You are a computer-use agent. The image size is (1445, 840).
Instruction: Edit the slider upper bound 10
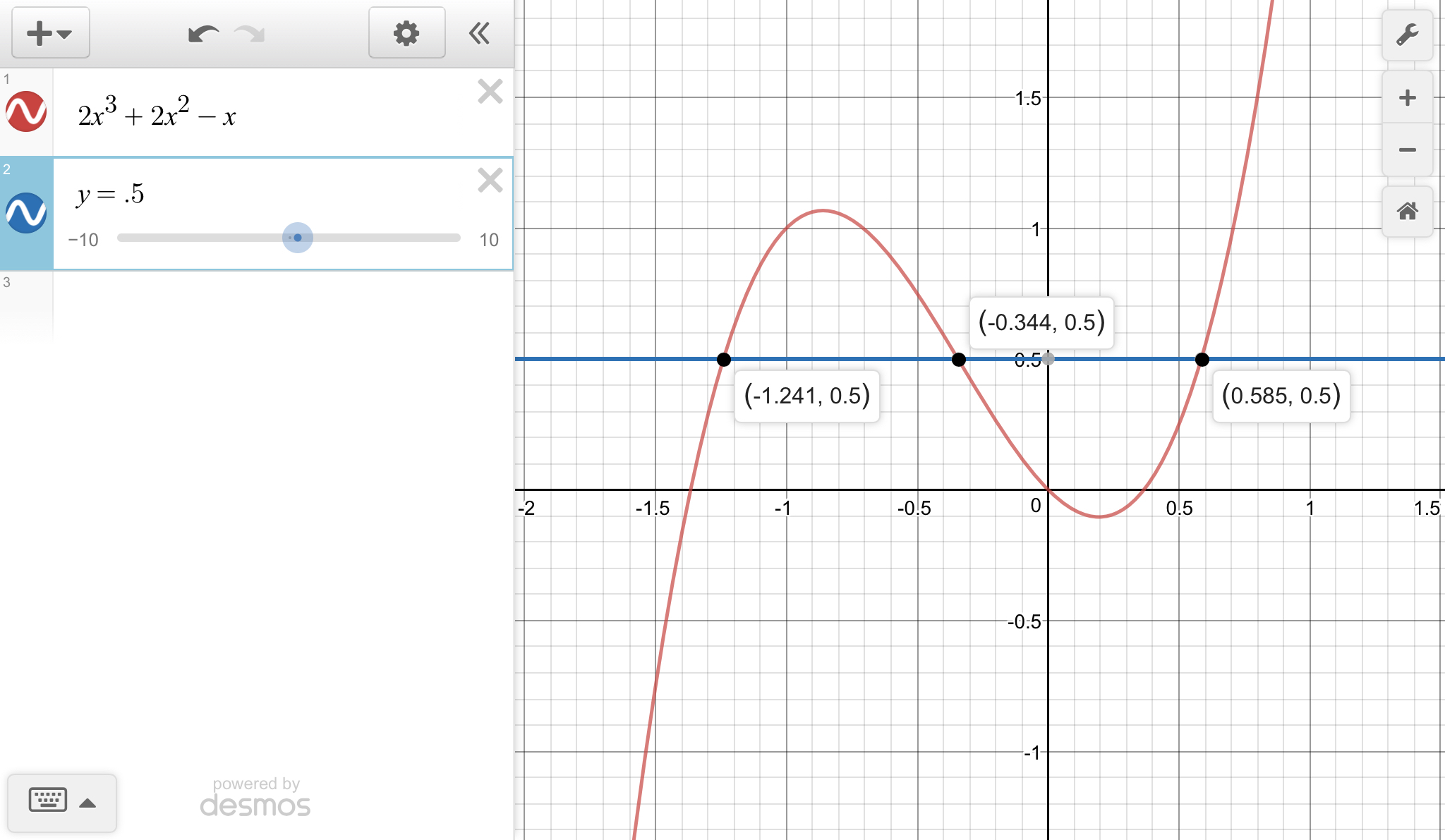488,240
